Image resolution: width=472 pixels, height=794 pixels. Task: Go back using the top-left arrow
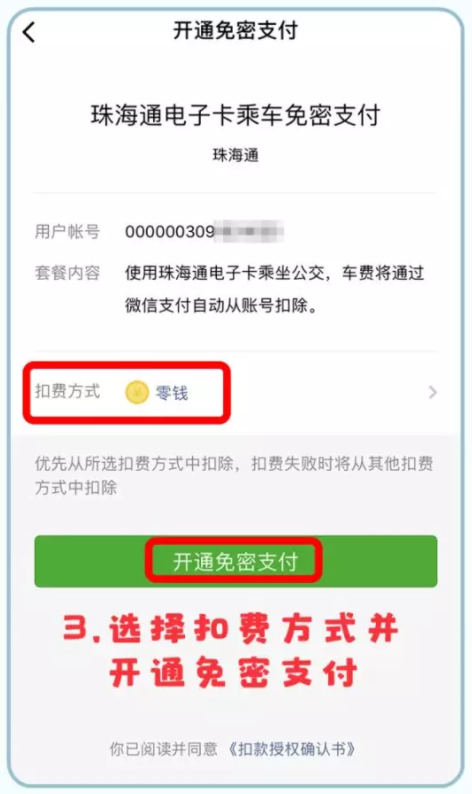(29, 32)
